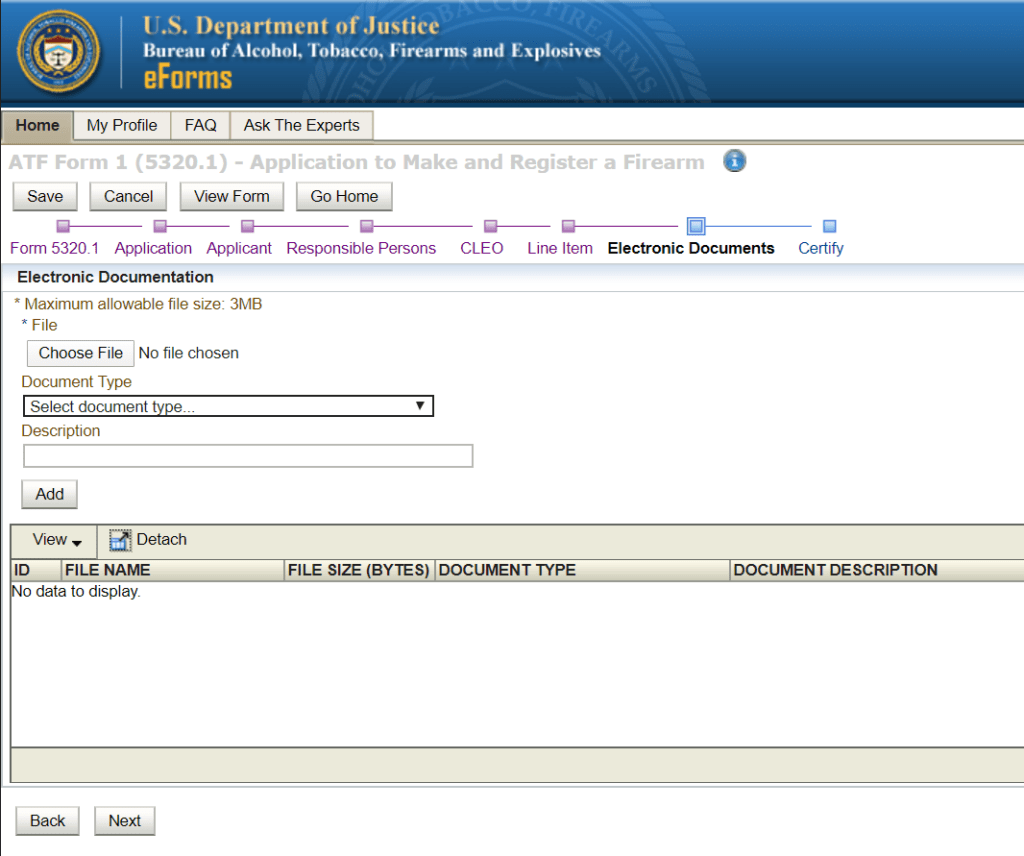Click the Next button
The image size is (1024, 856).
(x=125, y=821)
